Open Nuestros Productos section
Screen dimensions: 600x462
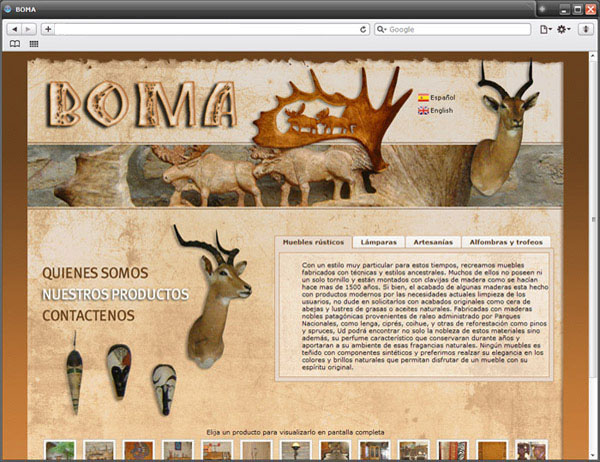115,294
